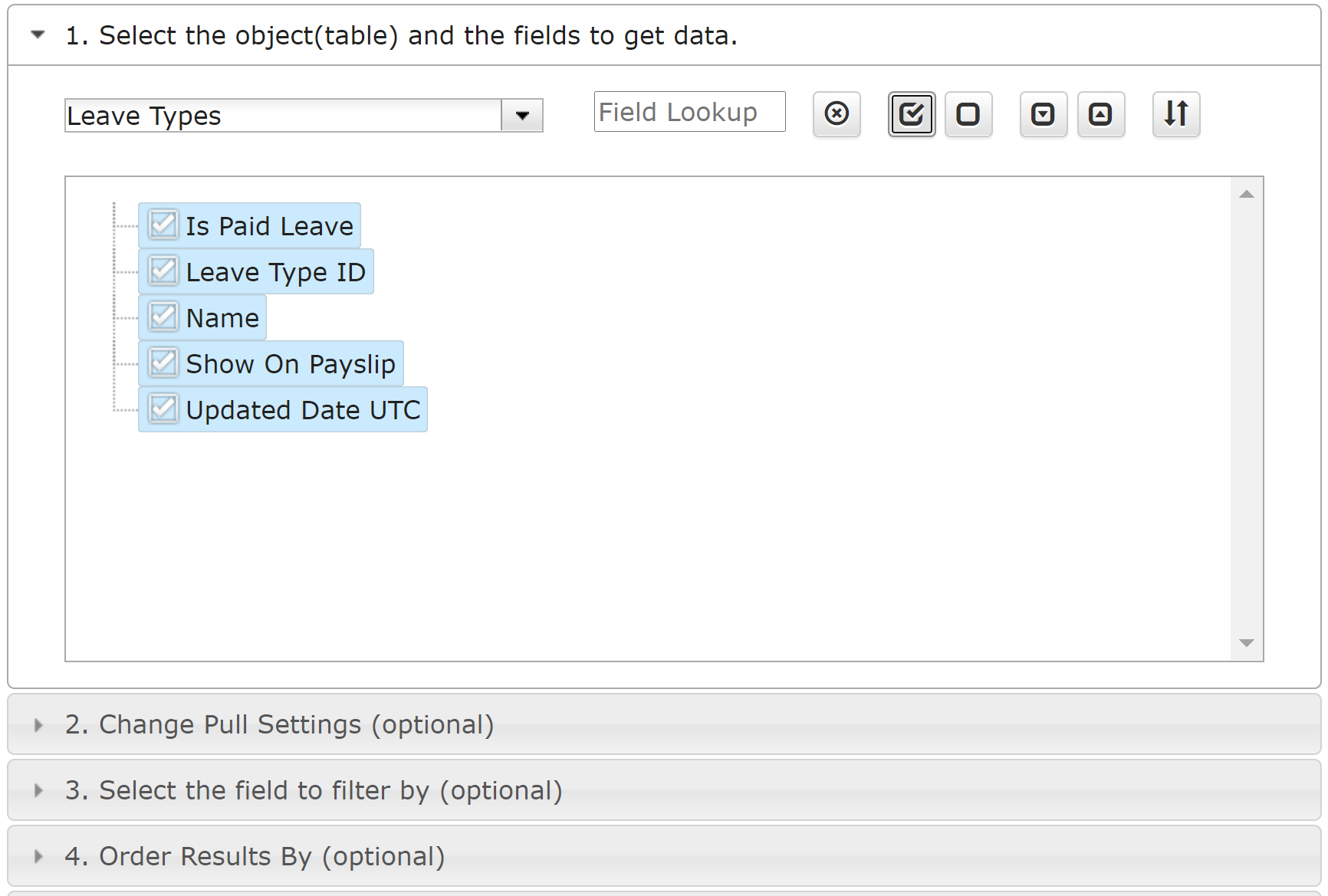Click the field list scroll up arrow
Screen dimensions: 1328x896
(x=1247, y=194)
